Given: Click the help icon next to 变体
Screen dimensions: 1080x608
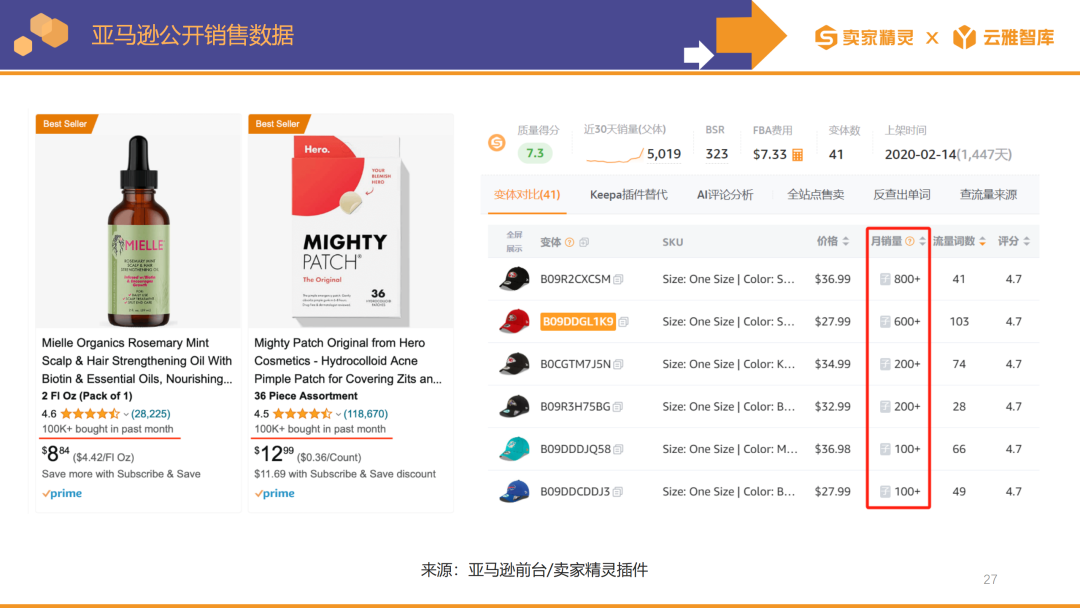Looking at the screenshot, I should (x=570, y=242).
